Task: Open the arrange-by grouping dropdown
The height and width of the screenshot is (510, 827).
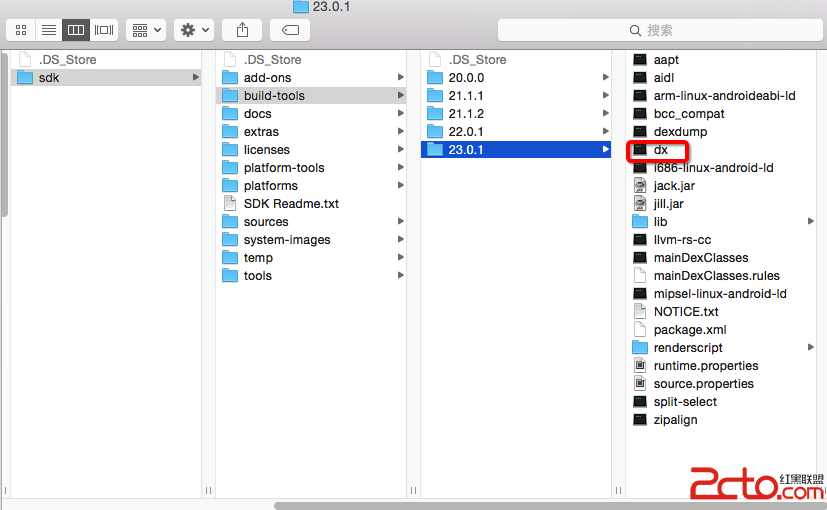Action: (146, 30)
